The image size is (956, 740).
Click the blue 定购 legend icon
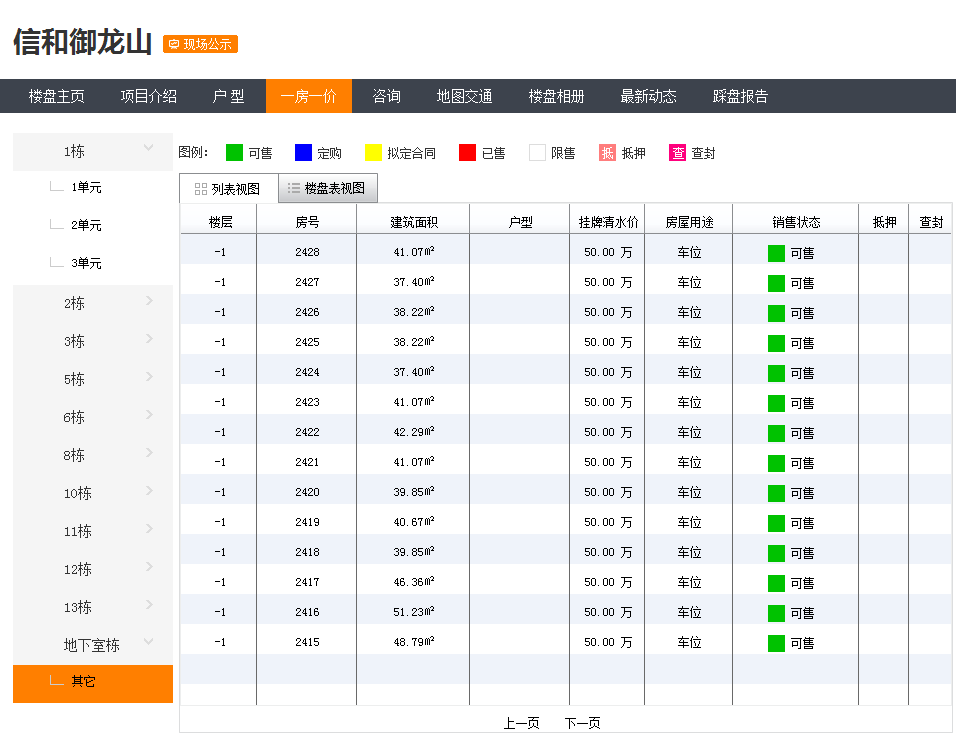pos(305,152)
